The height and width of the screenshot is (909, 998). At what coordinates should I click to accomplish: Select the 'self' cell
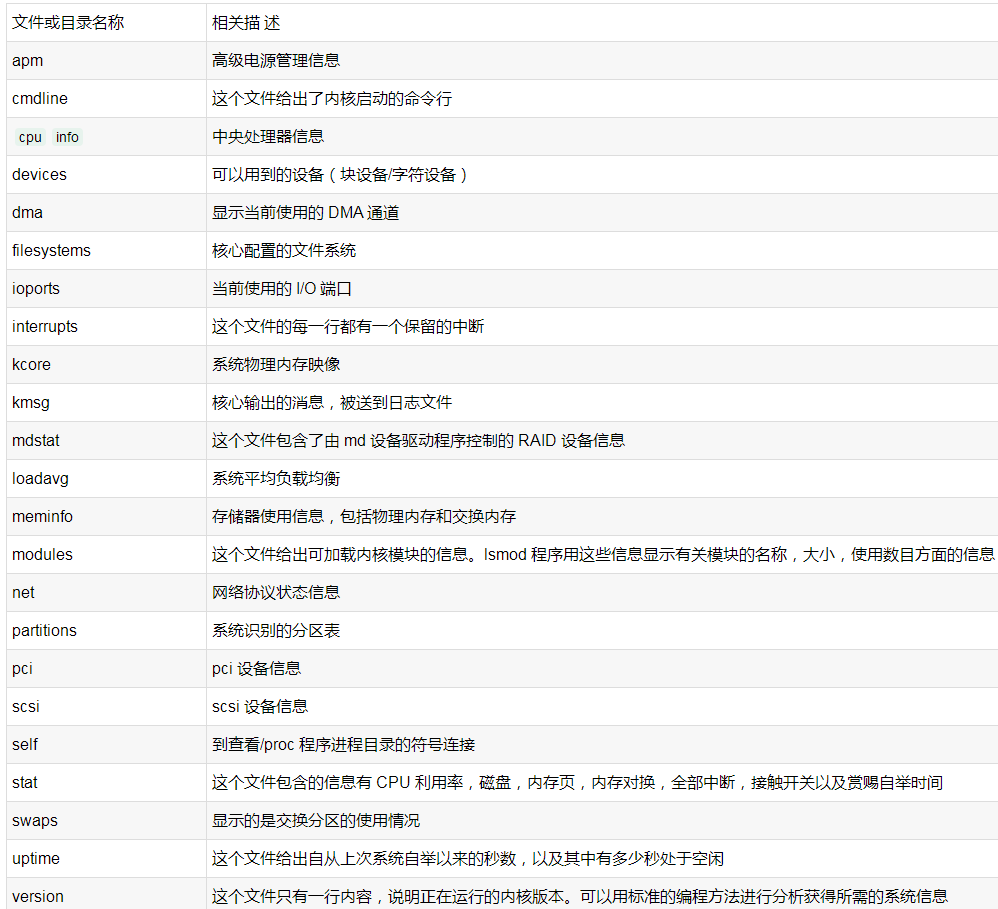click(106, 744)
